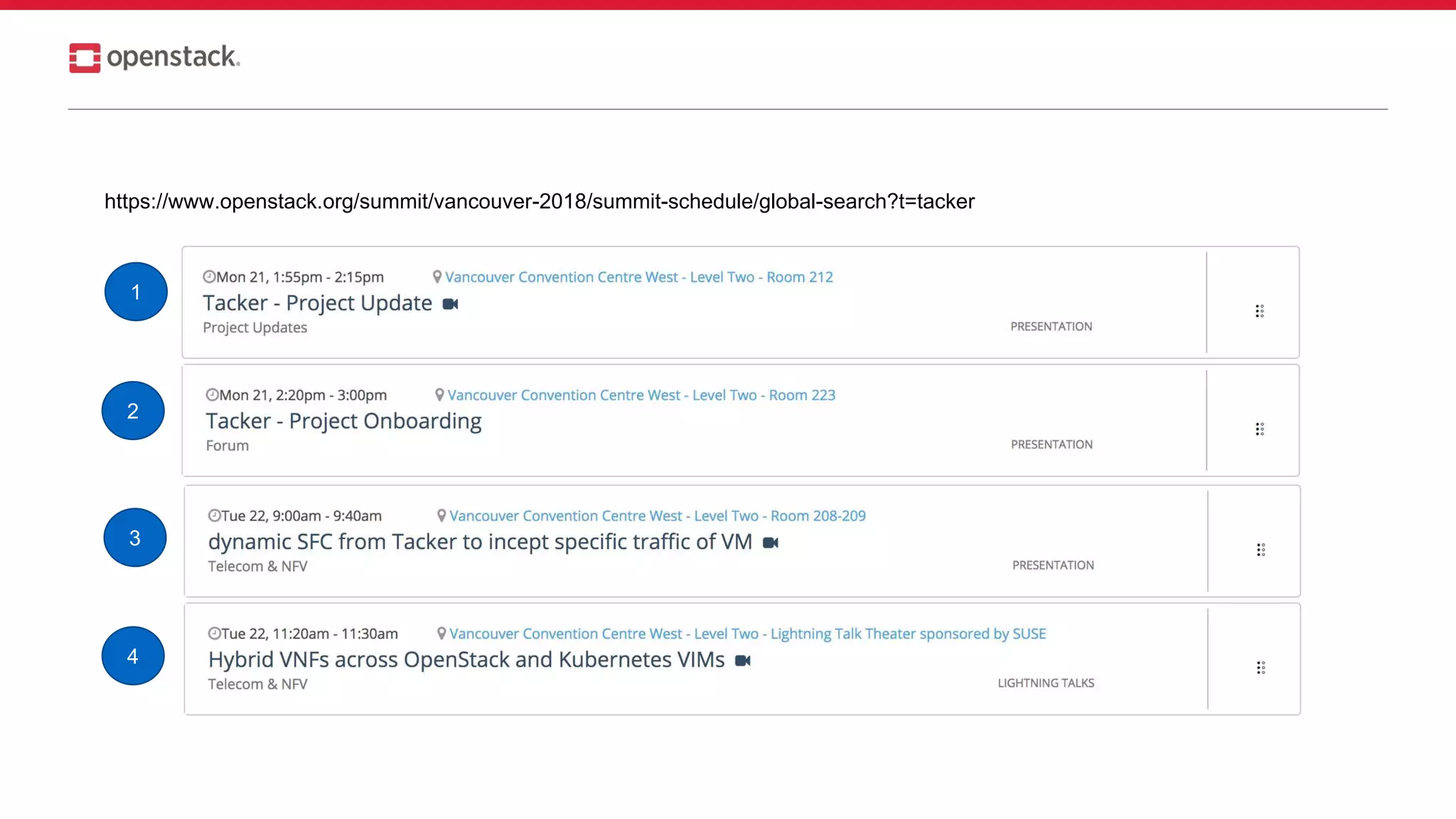This screenshot has height=819, width=1456.
Task: Open Room 212 location link
Action: (638, 277)
